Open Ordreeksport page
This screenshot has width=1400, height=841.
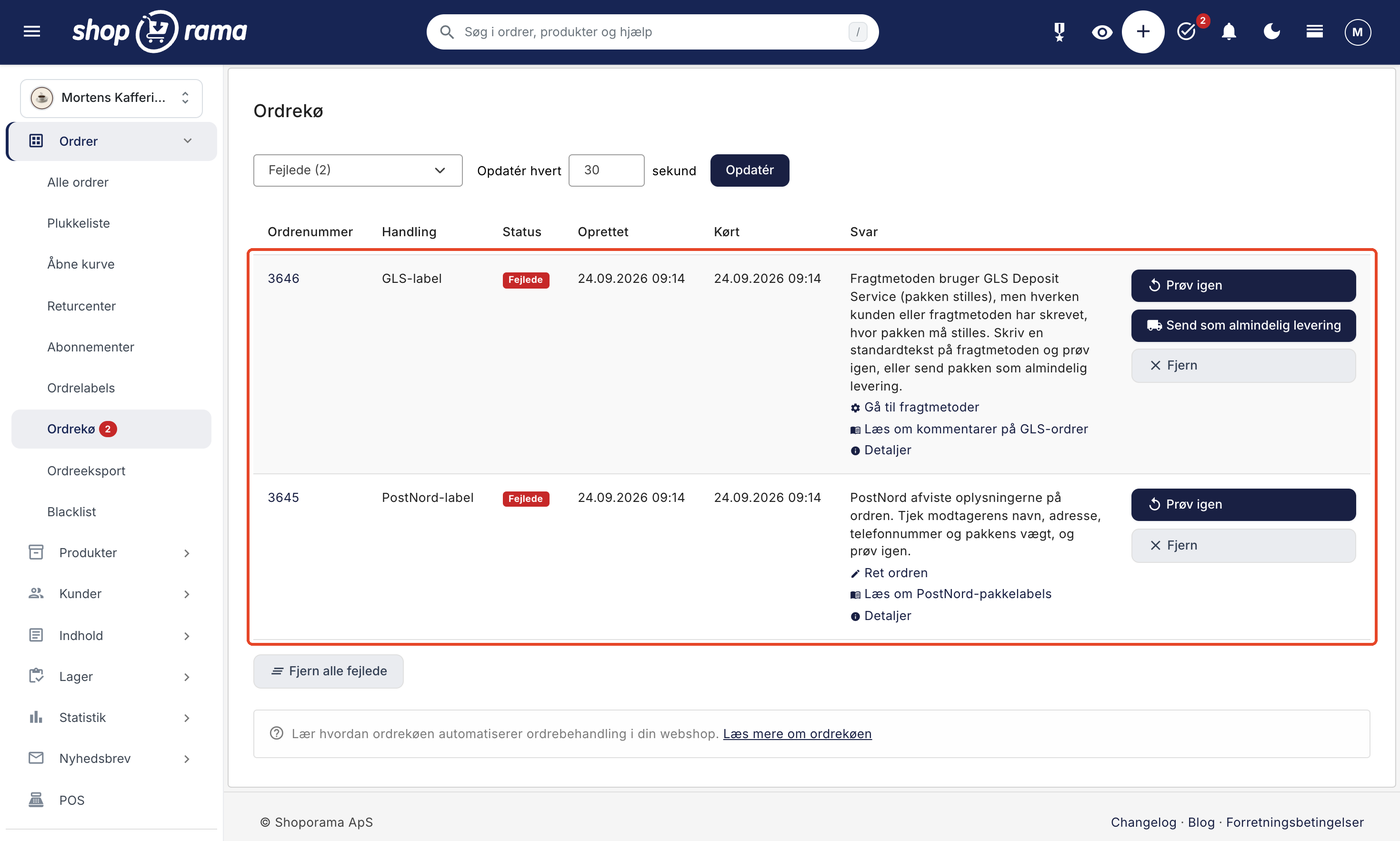click(86, 470)
